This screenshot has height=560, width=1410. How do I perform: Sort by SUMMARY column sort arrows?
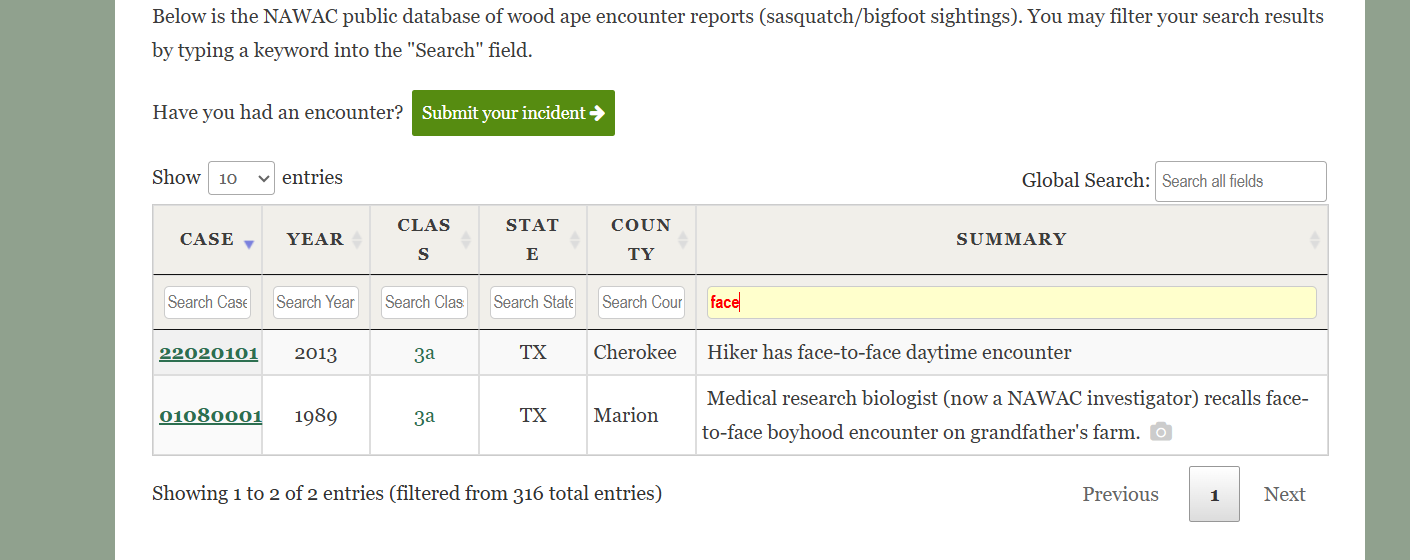click(1314, 240)
